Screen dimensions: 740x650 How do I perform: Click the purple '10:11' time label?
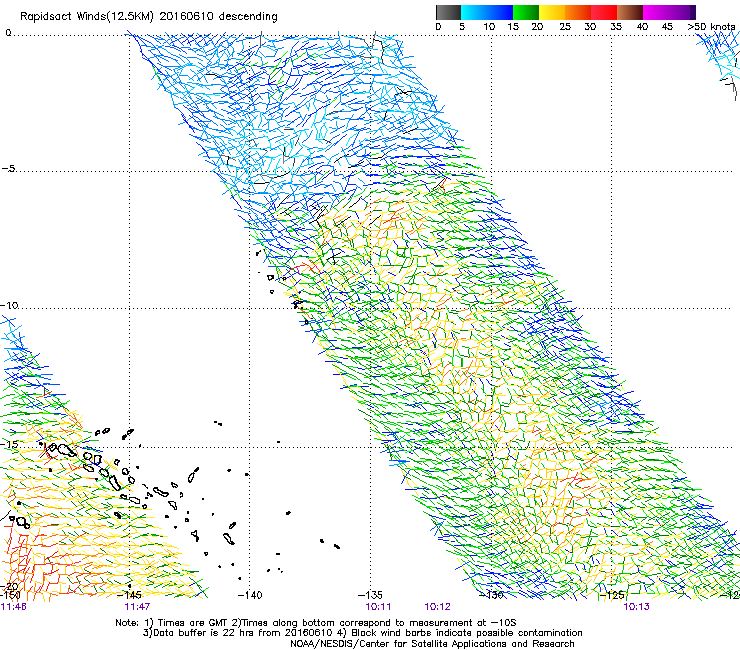pyautogui.click(x=378, y=607)
